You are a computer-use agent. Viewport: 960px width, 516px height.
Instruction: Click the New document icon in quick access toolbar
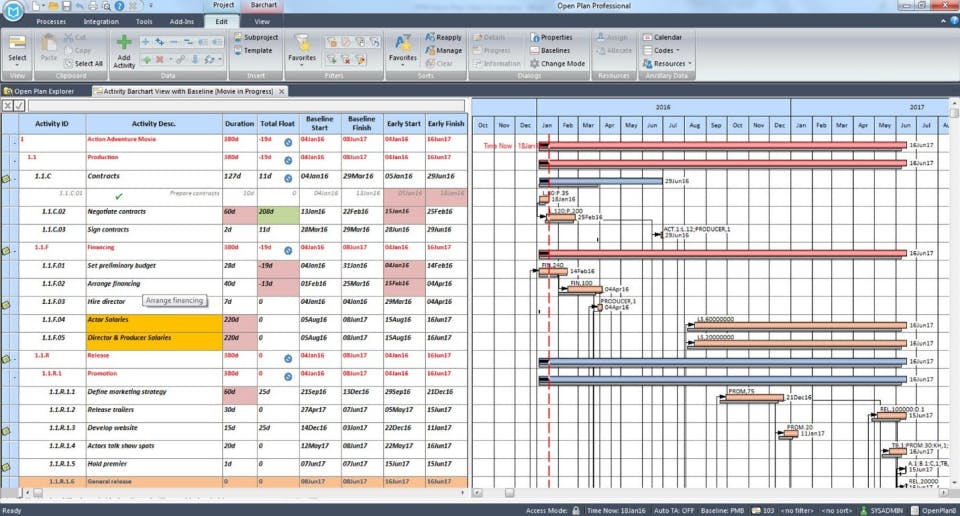[37, 6]
